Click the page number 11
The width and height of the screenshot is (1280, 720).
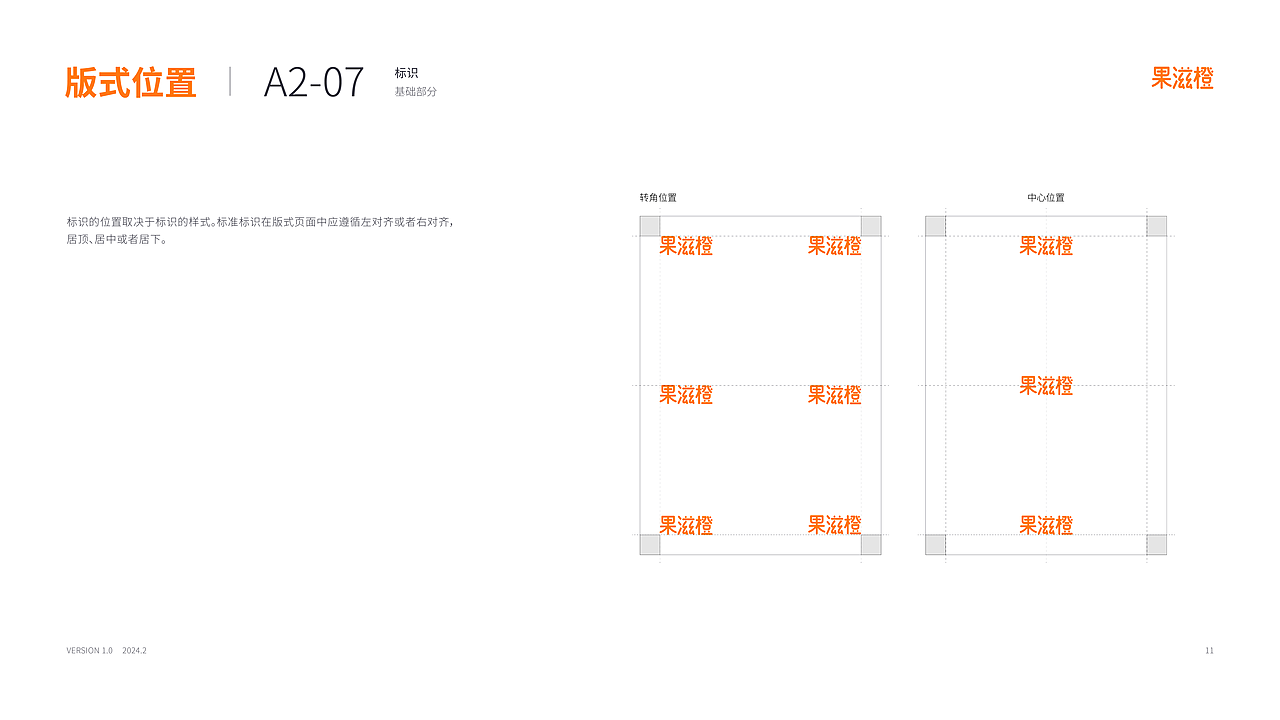(x=1209, y=651)
